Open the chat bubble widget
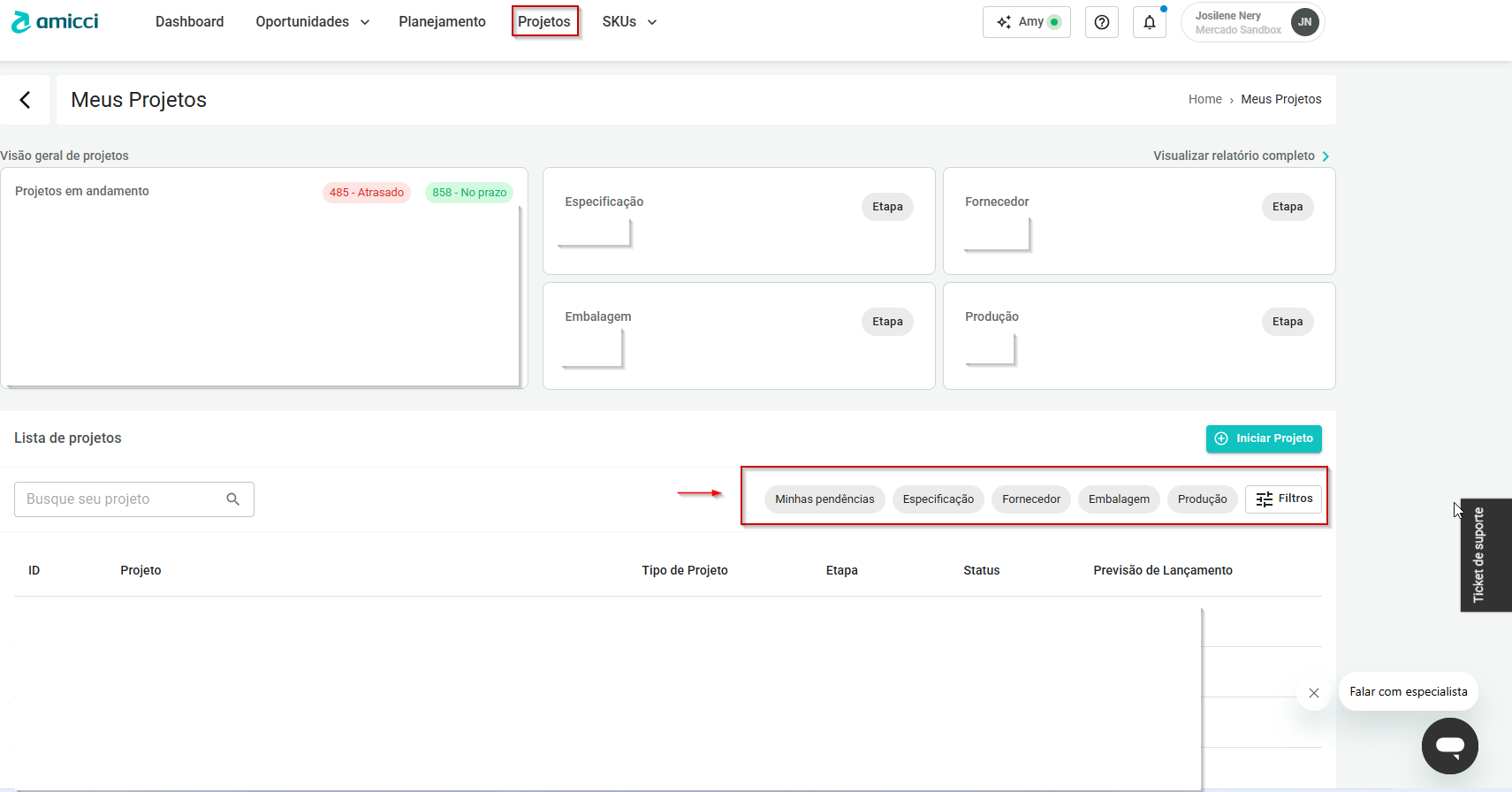This screenshot has width=1512, height=792. (1449, 746)
